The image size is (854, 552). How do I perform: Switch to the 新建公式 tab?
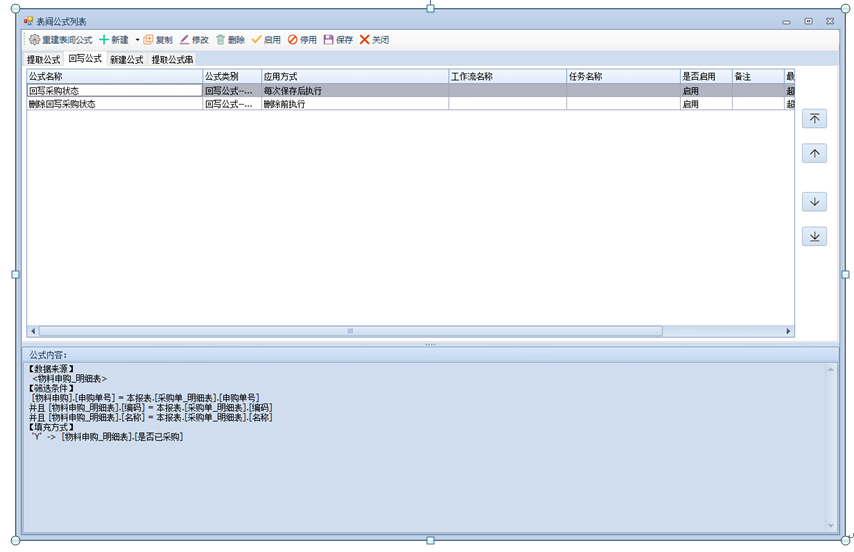pos(127,60)
